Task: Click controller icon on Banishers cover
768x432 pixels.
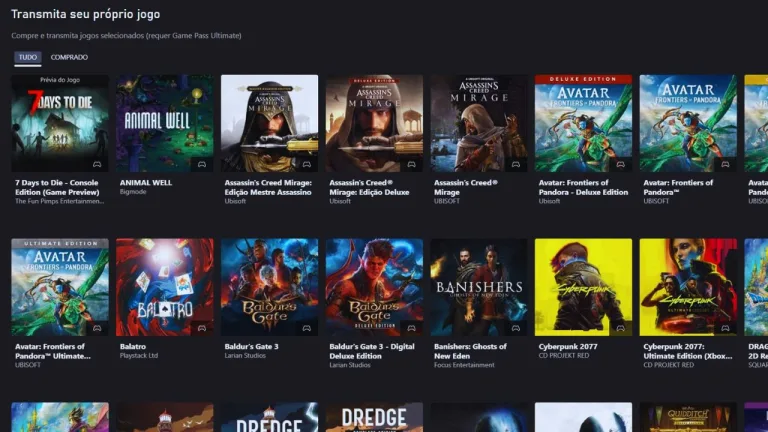Action: click(x=516, y=328)
